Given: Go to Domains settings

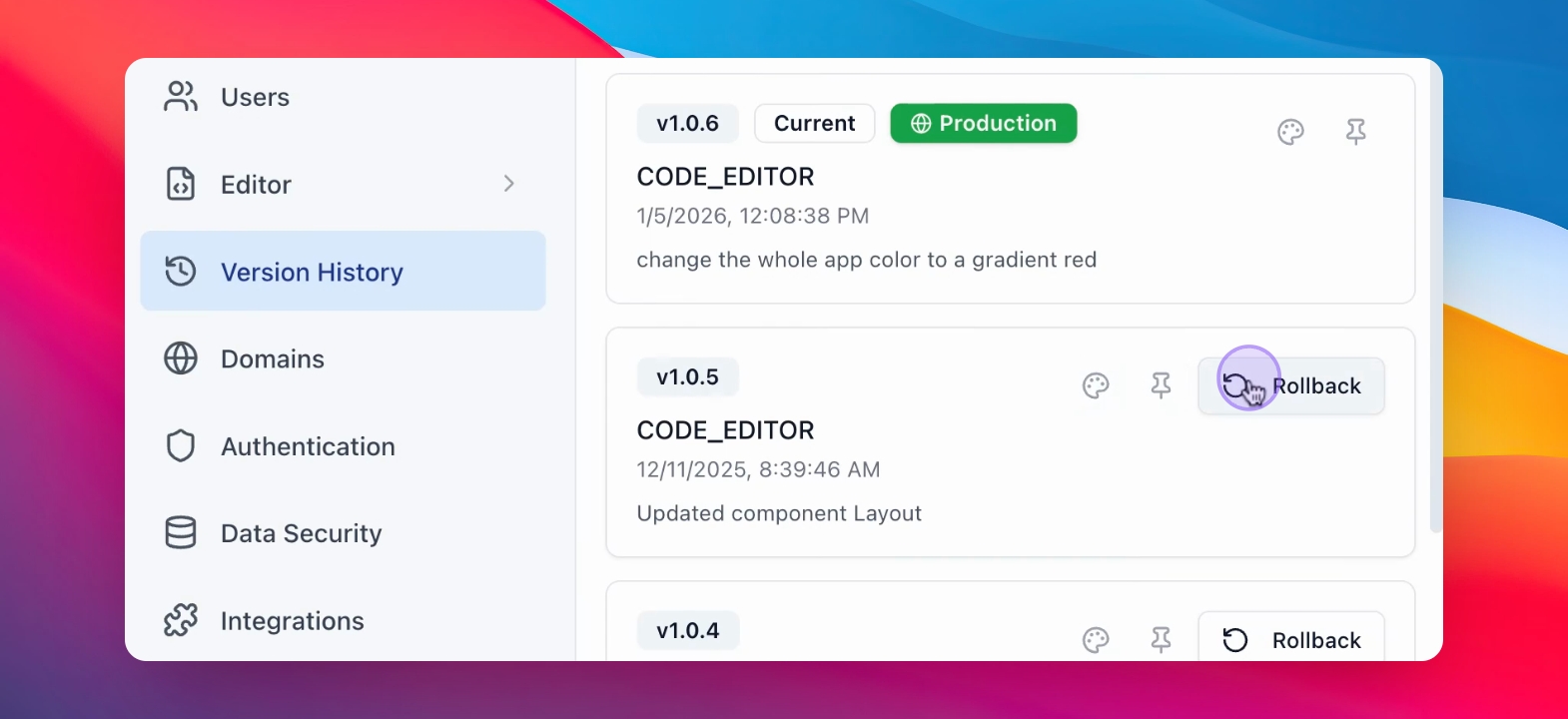Looking at the screenshot, I should pos(272,359).
